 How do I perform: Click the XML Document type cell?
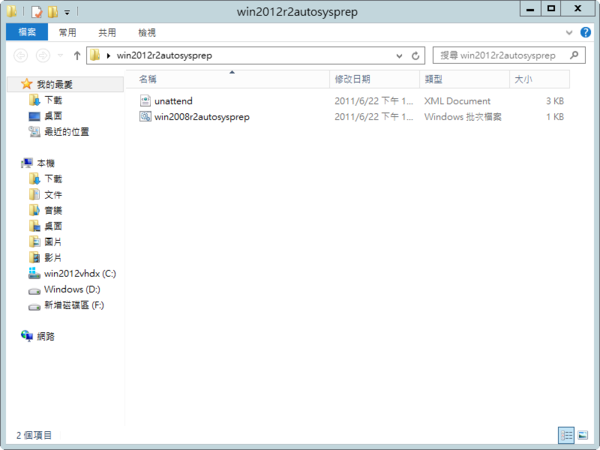click(457, 101)
